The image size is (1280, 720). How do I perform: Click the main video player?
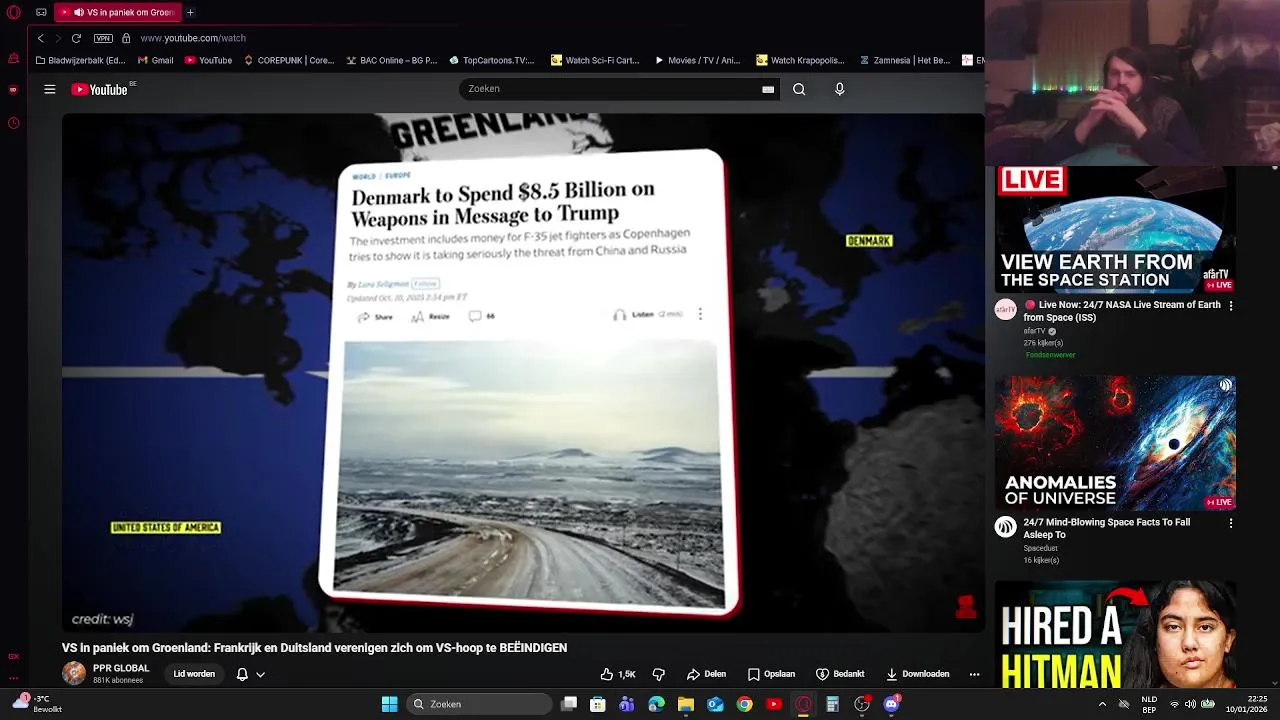523,372
